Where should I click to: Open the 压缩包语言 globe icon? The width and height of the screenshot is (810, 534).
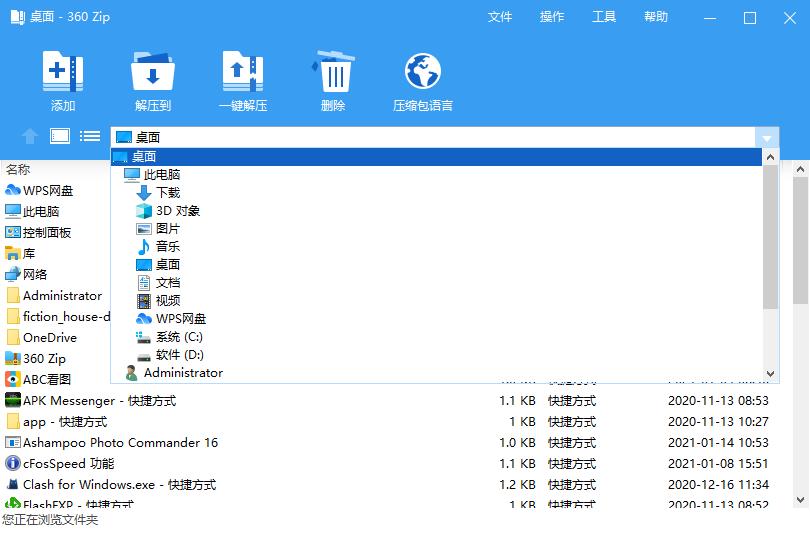(x=423, y=72)
